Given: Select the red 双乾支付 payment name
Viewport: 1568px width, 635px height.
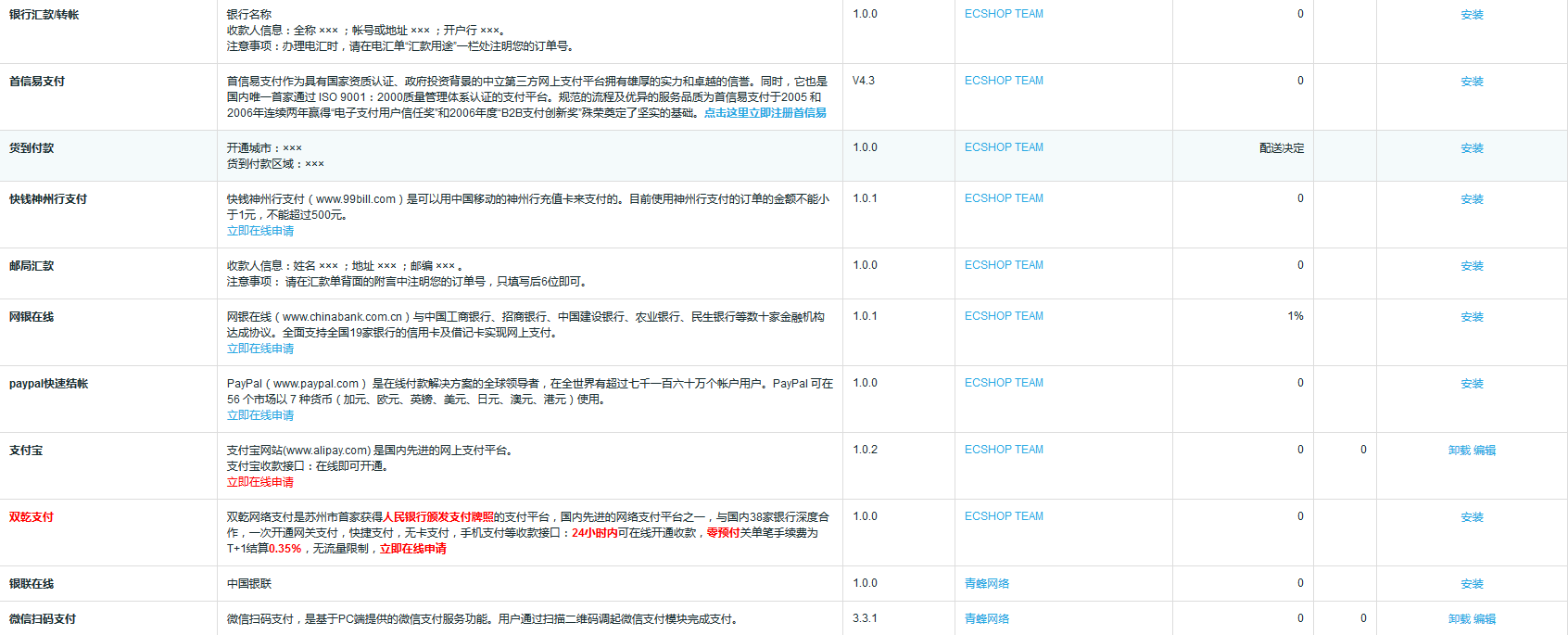Looking at the screenshot, I should (x=32, y=517).
